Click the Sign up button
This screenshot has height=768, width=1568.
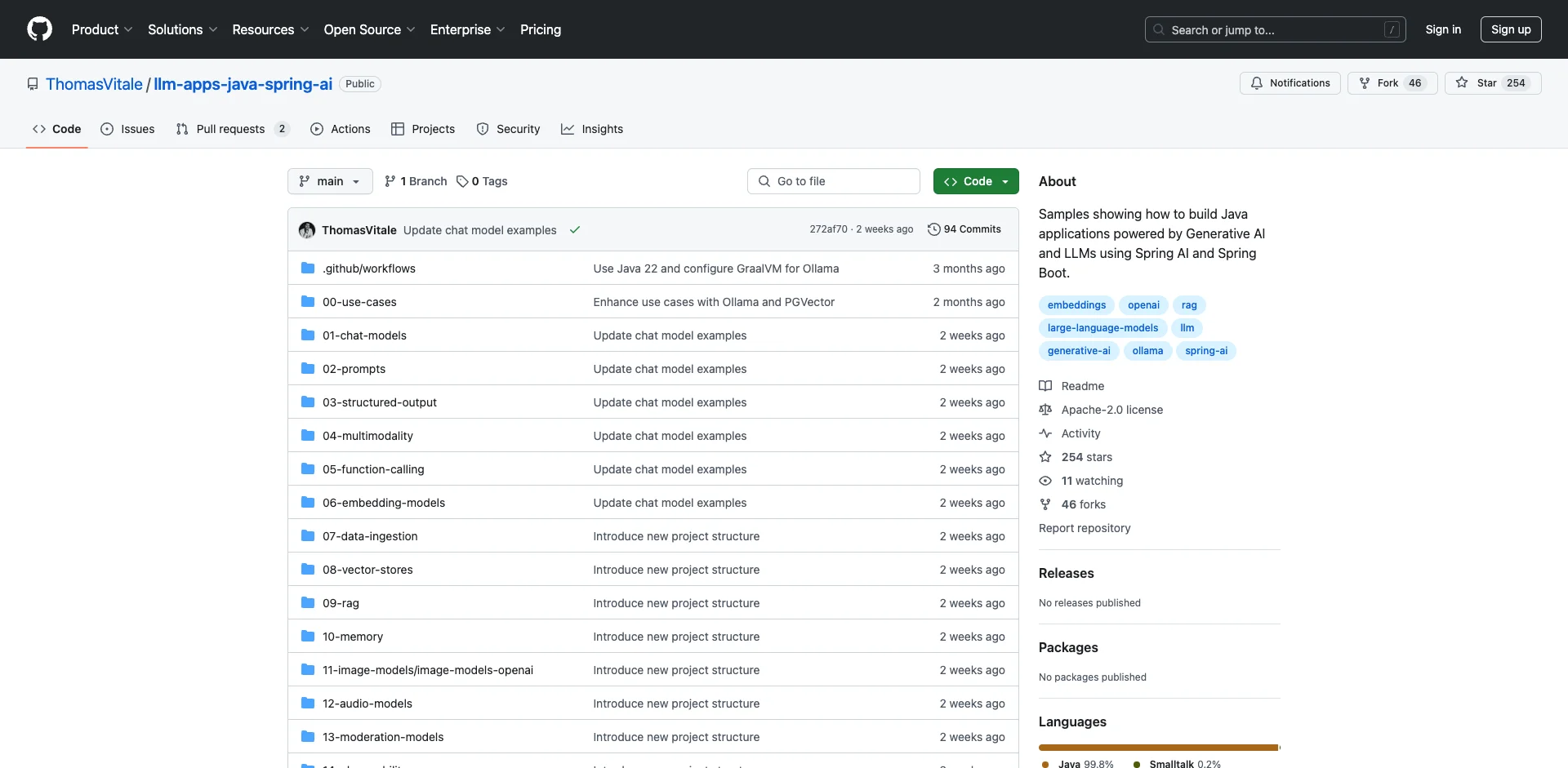1511,29
